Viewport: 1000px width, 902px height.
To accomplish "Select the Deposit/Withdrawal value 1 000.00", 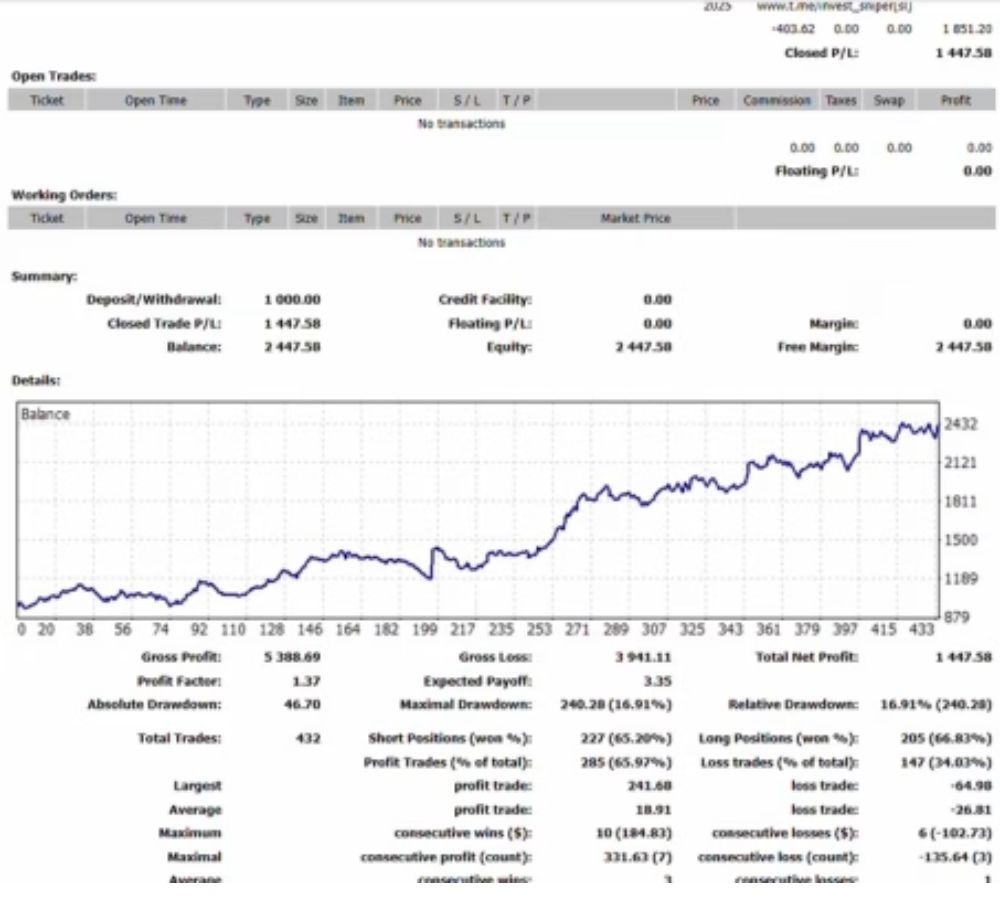I will [x=292, y=300].
